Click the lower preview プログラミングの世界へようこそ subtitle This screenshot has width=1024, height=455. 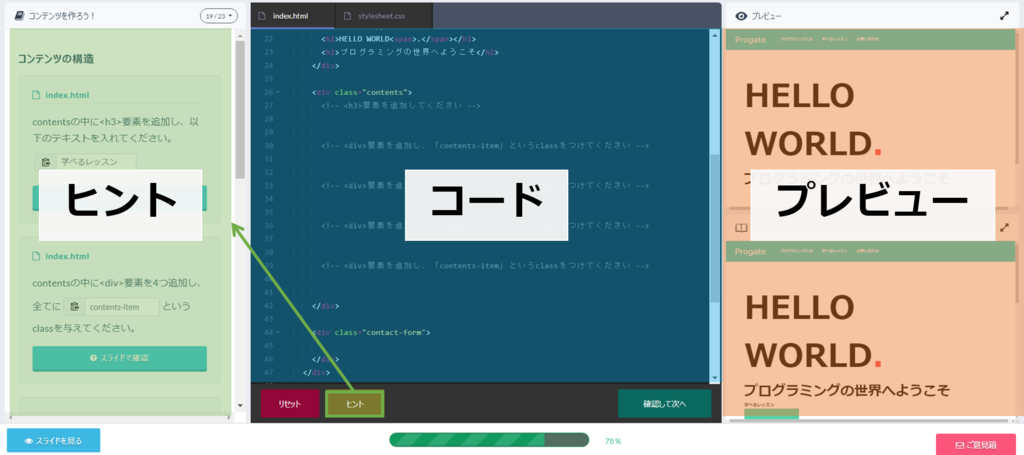(846, 390)
